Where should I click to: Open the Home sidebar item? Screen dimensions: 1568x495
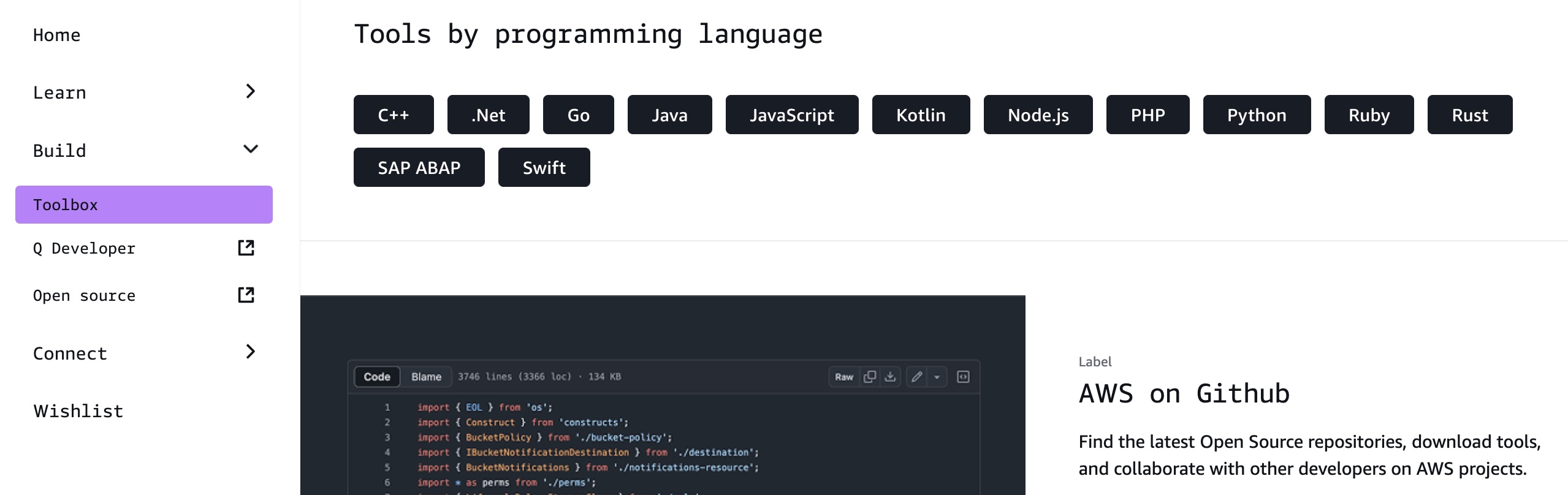click(x=56, y=36)
